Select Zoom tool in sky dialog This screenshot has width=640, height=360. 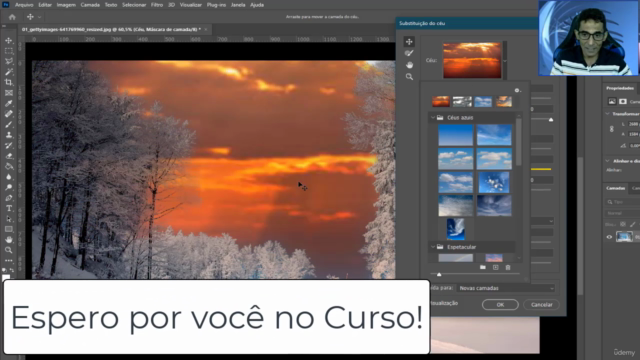[x=409, y=77]
